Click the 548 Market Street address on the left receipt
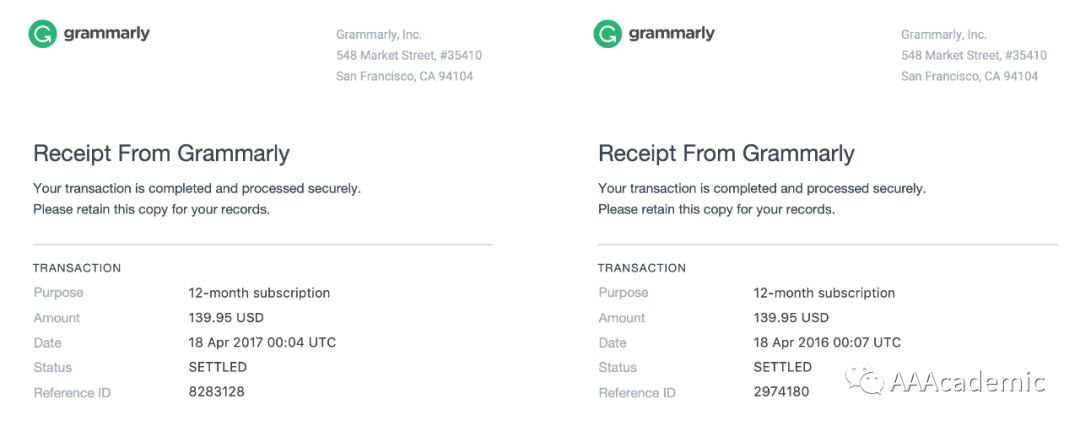Image resolution: width=1080 pixels, height=426 pixels. point(408,55)
